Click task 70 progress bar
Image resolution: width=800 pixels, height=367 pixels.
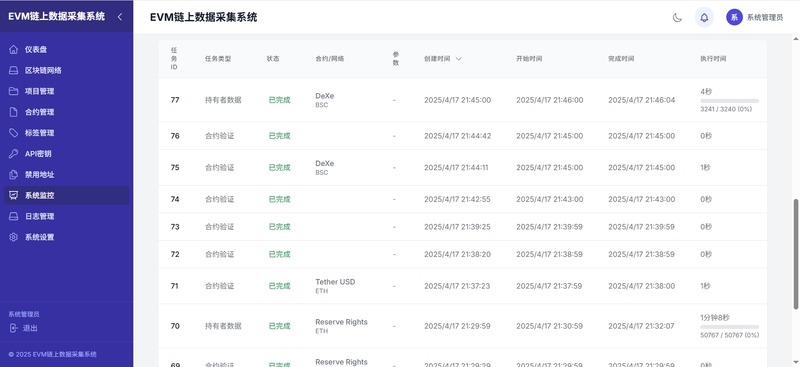730,327
